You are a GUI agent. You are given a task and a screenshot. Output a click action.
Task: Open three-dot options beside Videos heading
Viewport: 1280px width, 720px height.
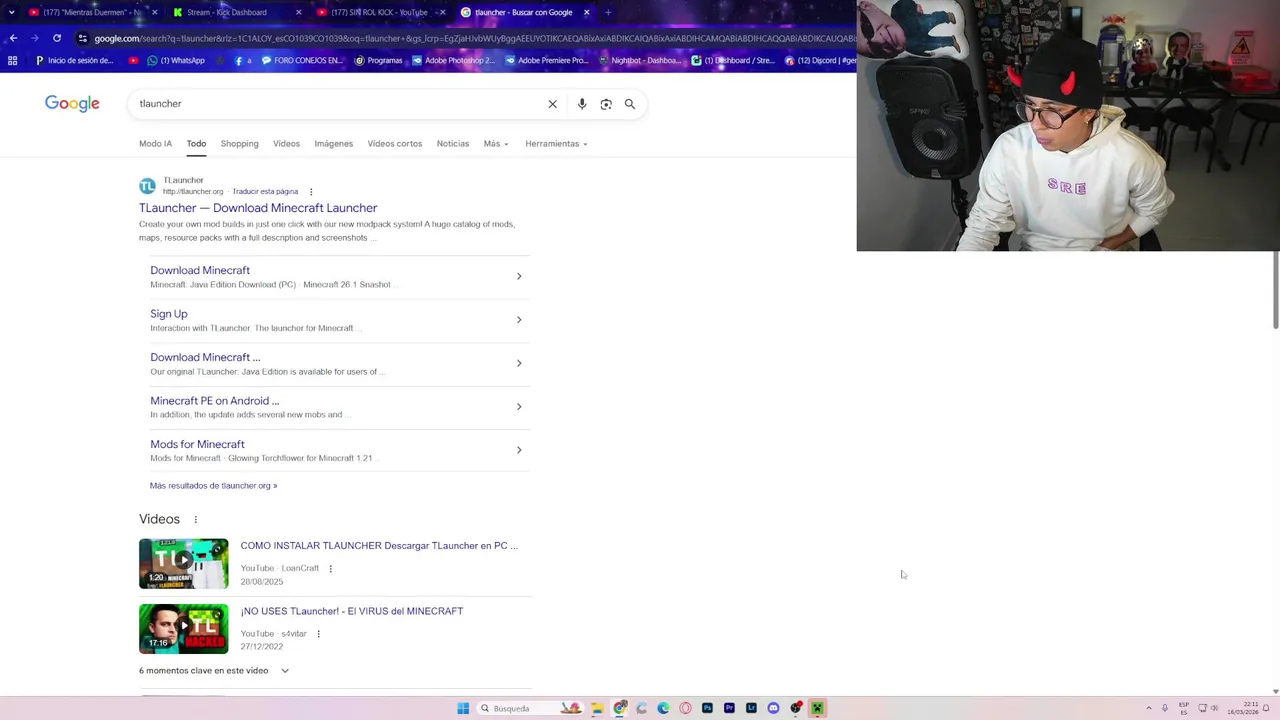click(x=195, y=520)
